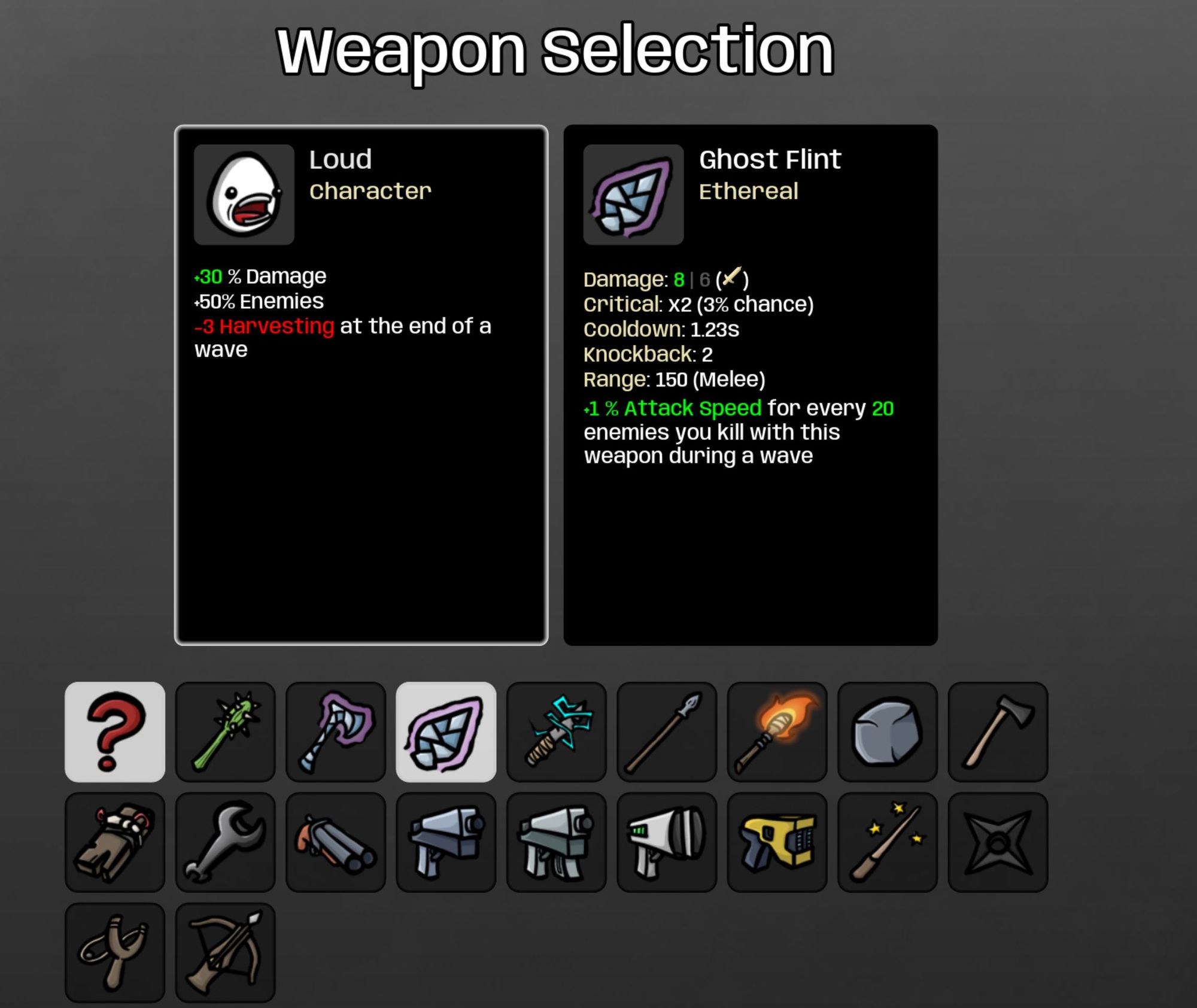Pick the single-grip pistol weapon
This screenshot has width=1197, height=1008.
coord(446,842)
